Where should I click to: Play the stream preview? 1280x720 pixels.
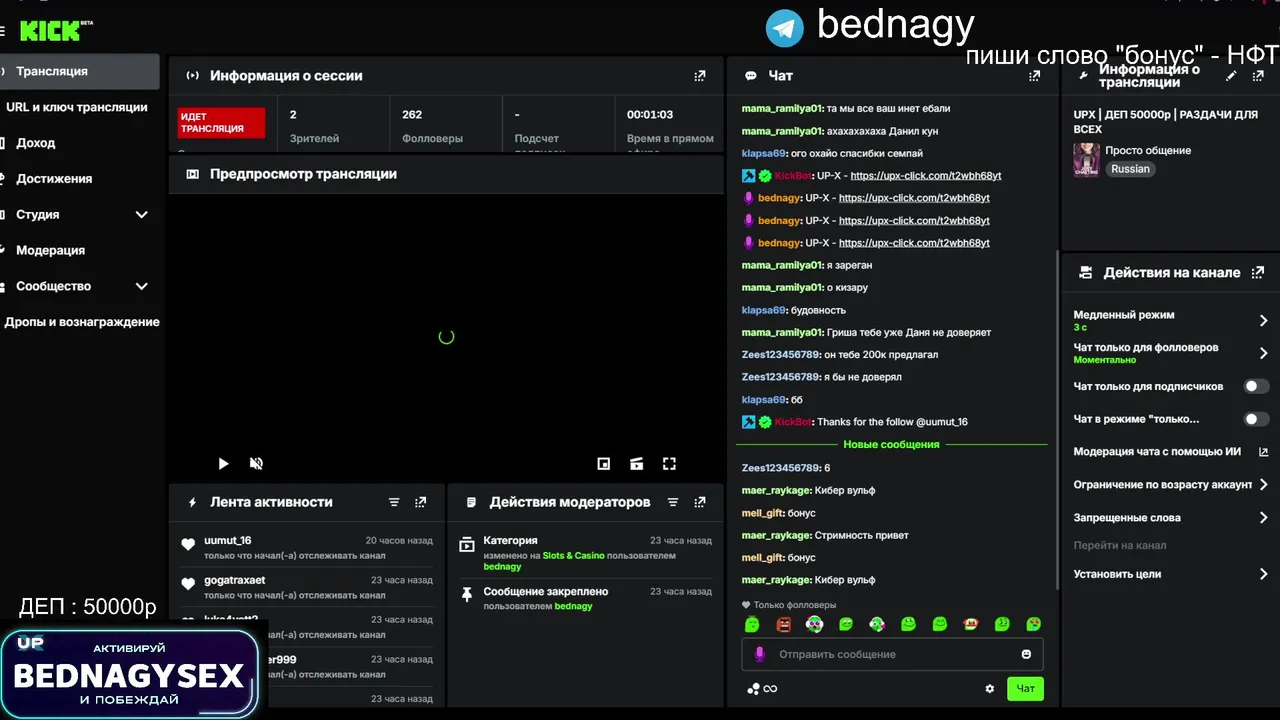223,464
